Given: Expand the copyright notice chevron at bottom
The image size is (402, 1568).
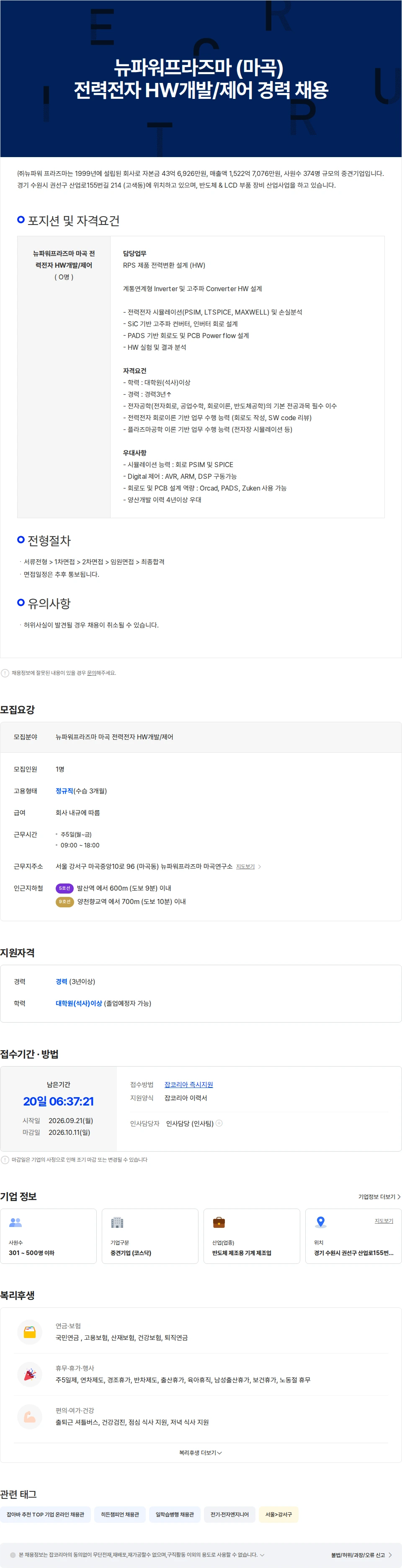Looking at the screenshot, I should (262, 1555).
